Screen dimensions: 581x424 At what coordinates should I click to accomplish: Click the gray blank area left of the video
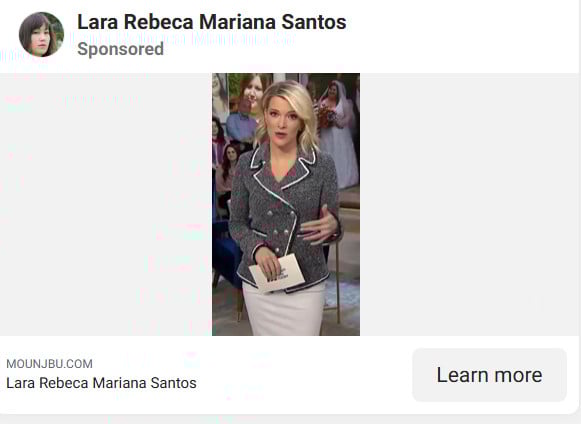[x=106, y=204]
